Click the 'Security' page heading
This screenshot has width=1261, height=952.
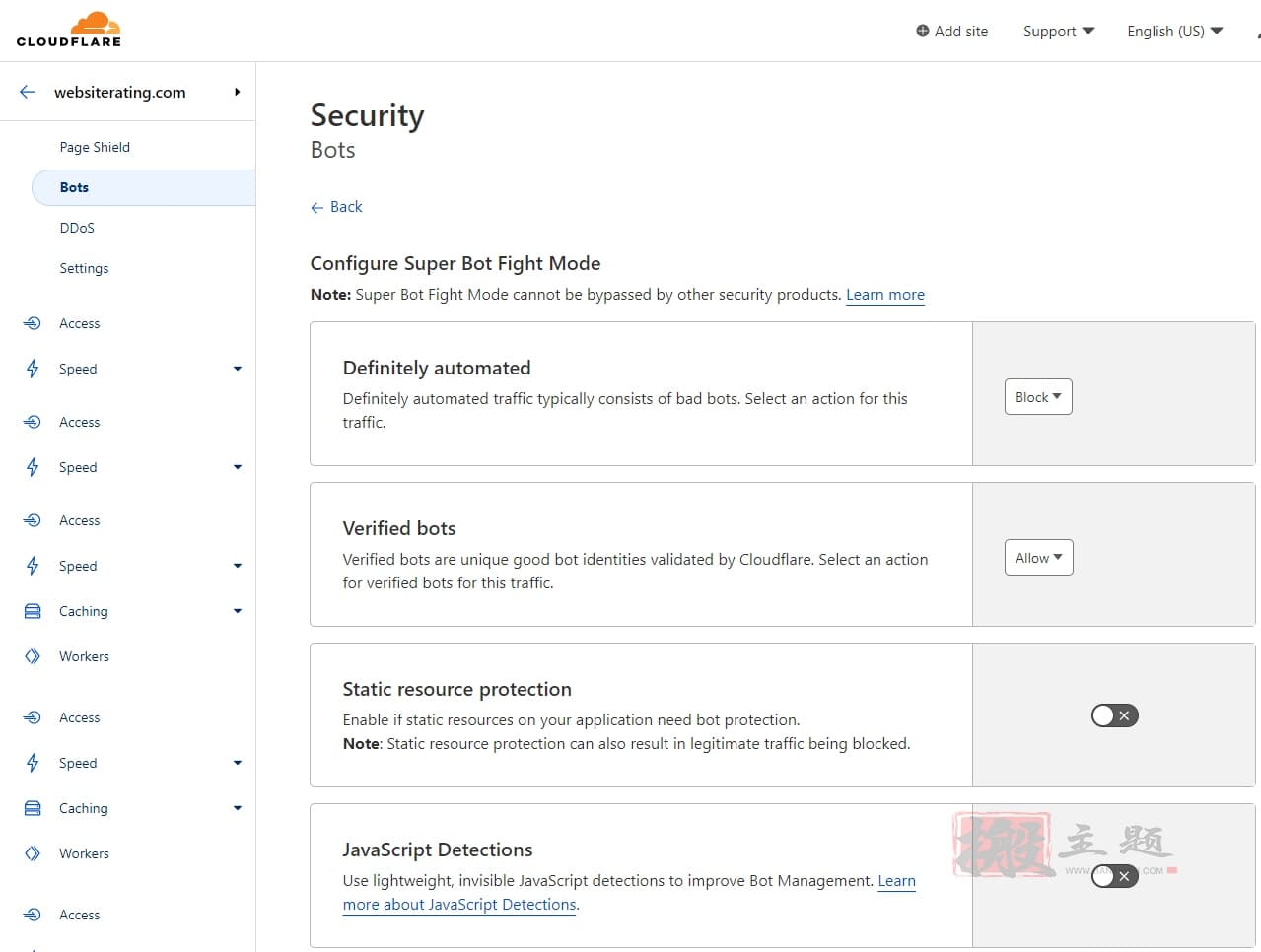tap(367, 115)
